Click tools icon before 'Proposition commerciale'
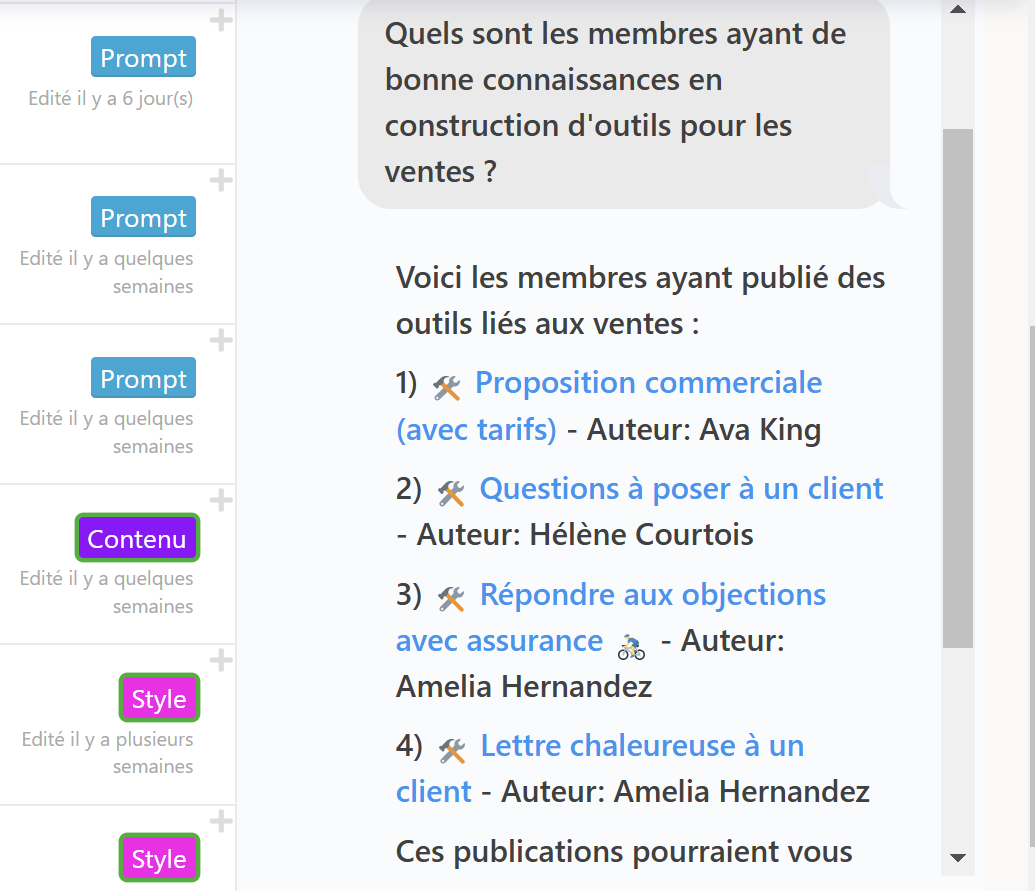Viewport: 1035px width, 891px height. (x=446, y=386)
